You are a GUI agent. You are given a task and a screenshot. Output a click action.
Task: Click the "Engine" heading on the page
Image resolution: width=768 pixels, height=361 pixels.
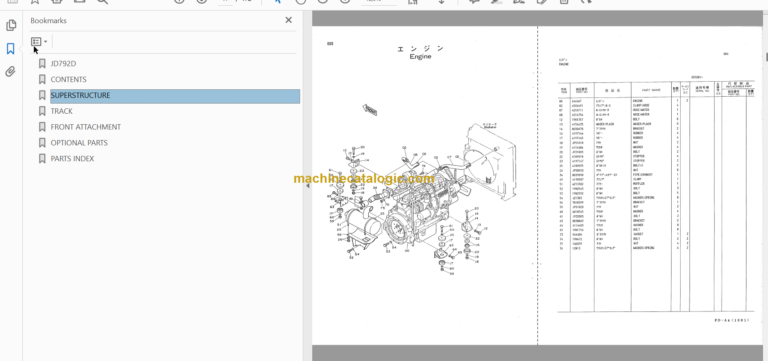pyautogui.click(x=420, y=57)
